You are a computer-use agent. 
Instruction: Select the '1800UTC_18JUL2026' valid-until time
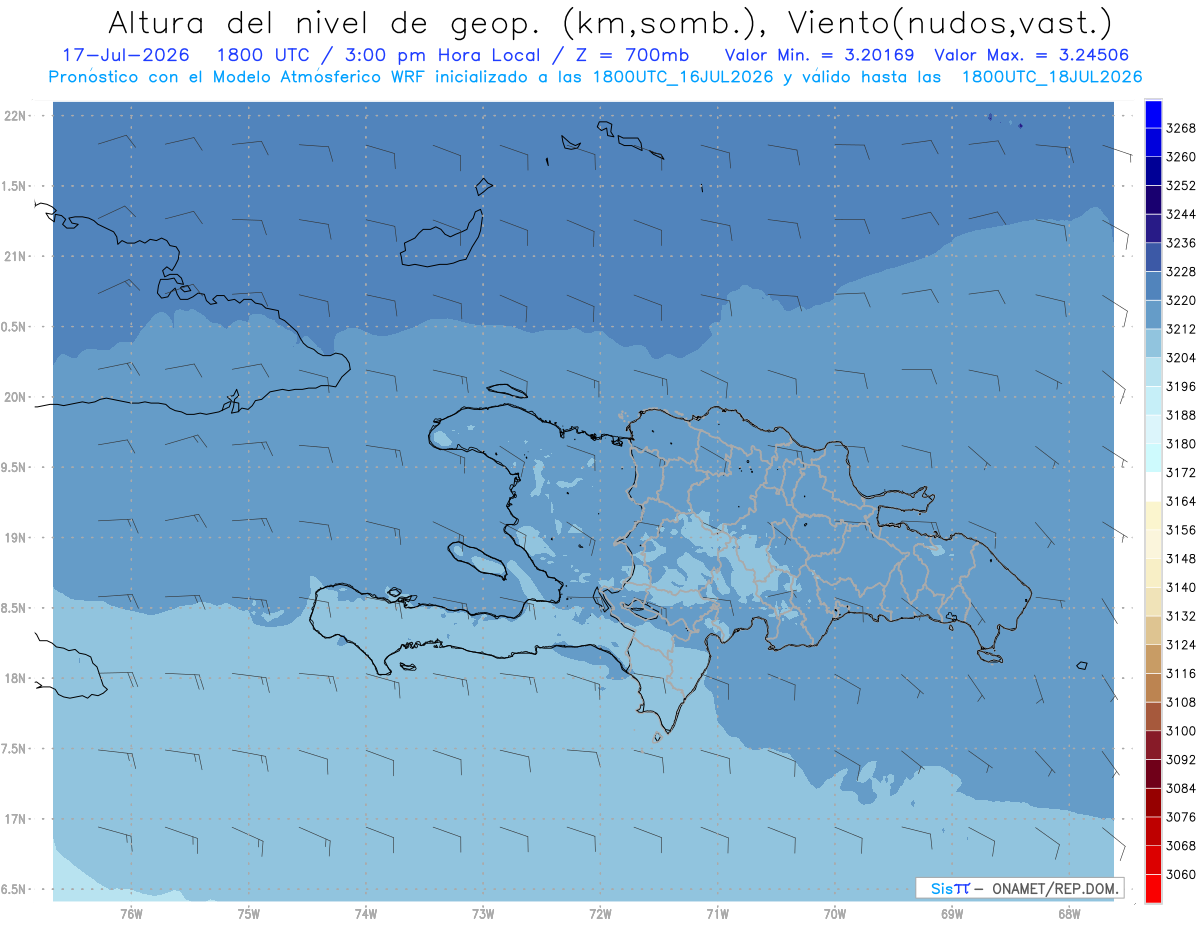tap(1052, 77)
